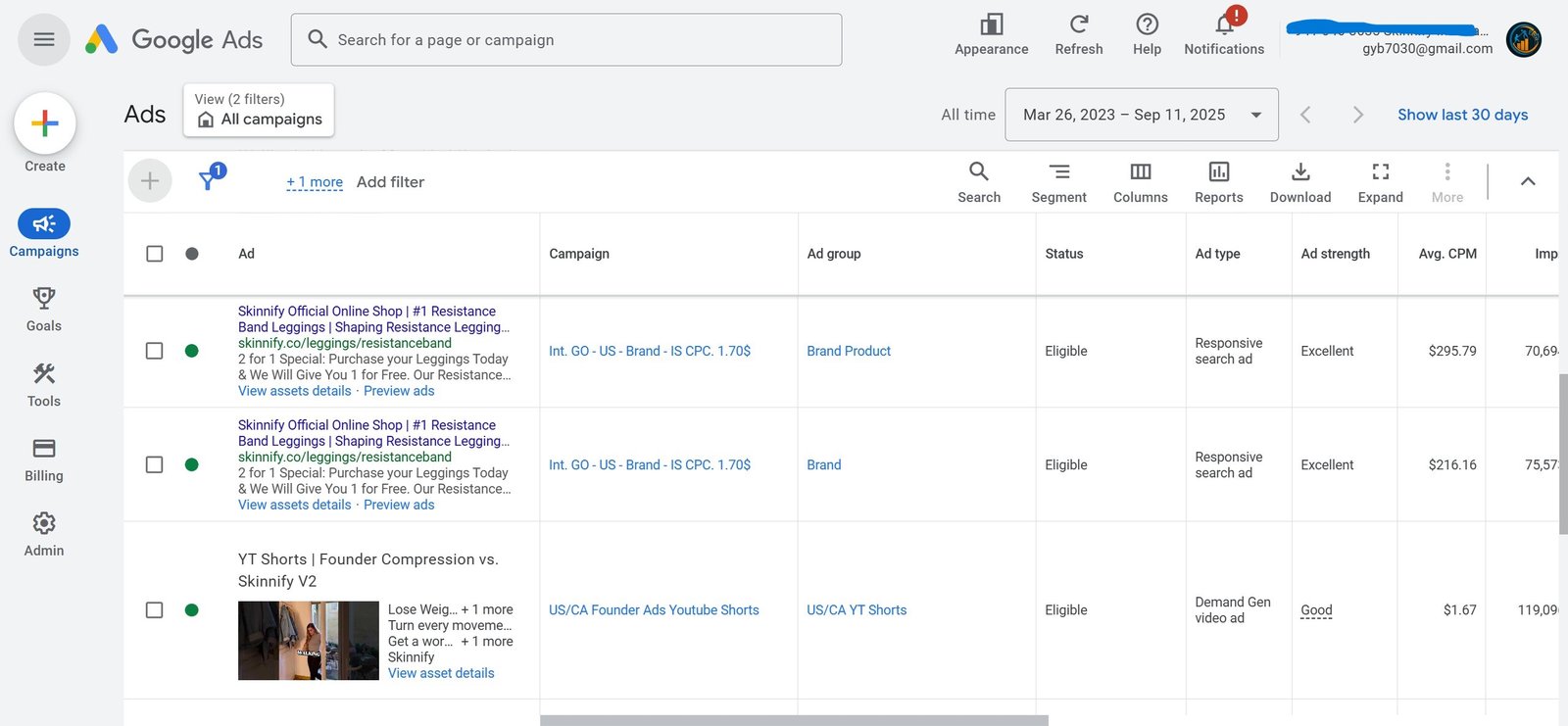
Task: Open Billing in sidebar
Action: tap(44, 460)
